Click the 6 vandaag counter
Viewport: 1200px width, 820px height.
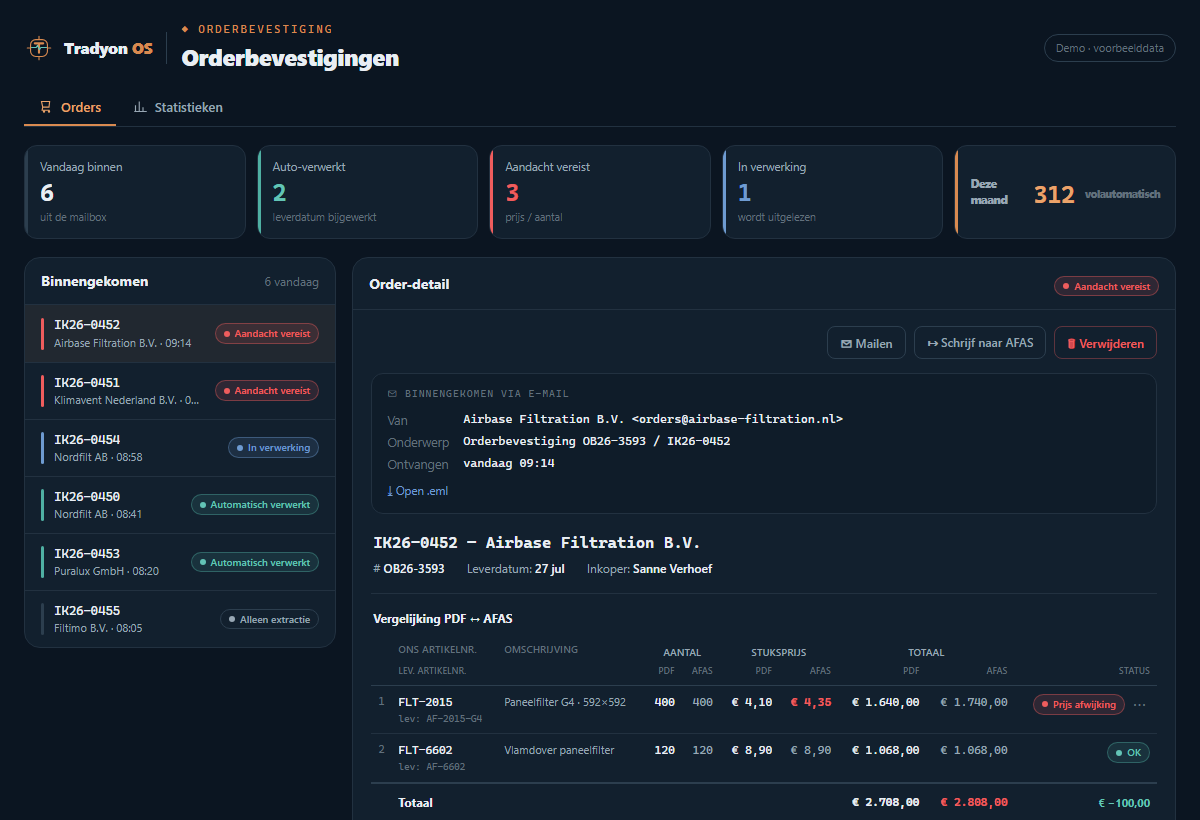click(x=291, y=282)
